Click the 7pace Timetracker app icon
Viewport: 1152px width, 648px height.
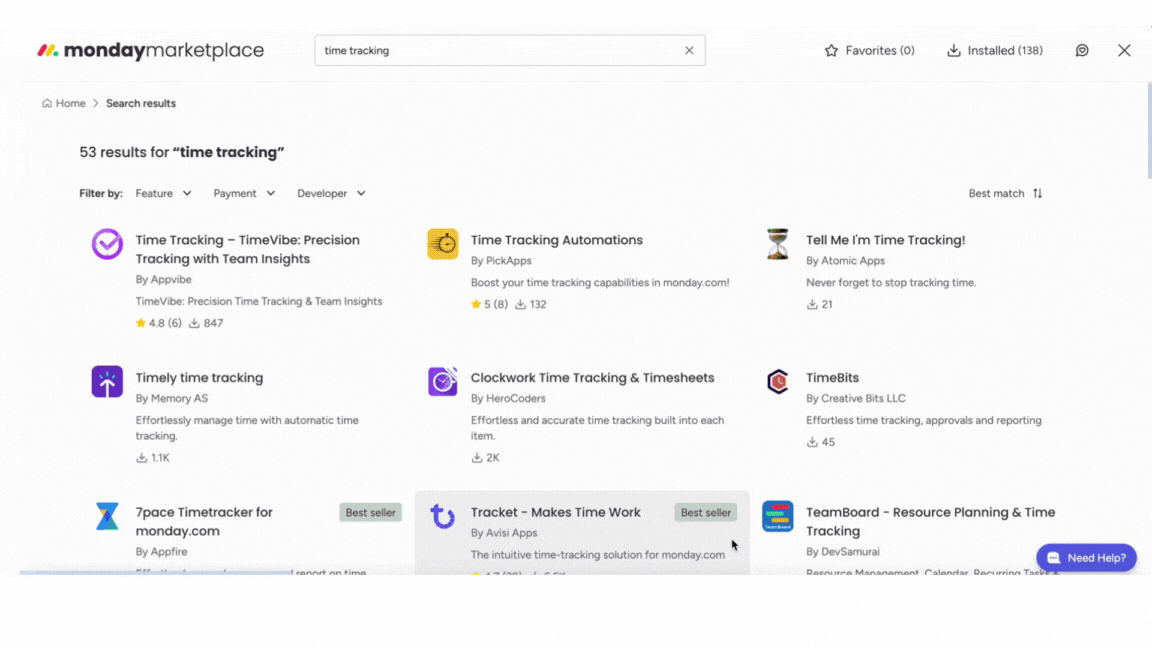point(107,516)
